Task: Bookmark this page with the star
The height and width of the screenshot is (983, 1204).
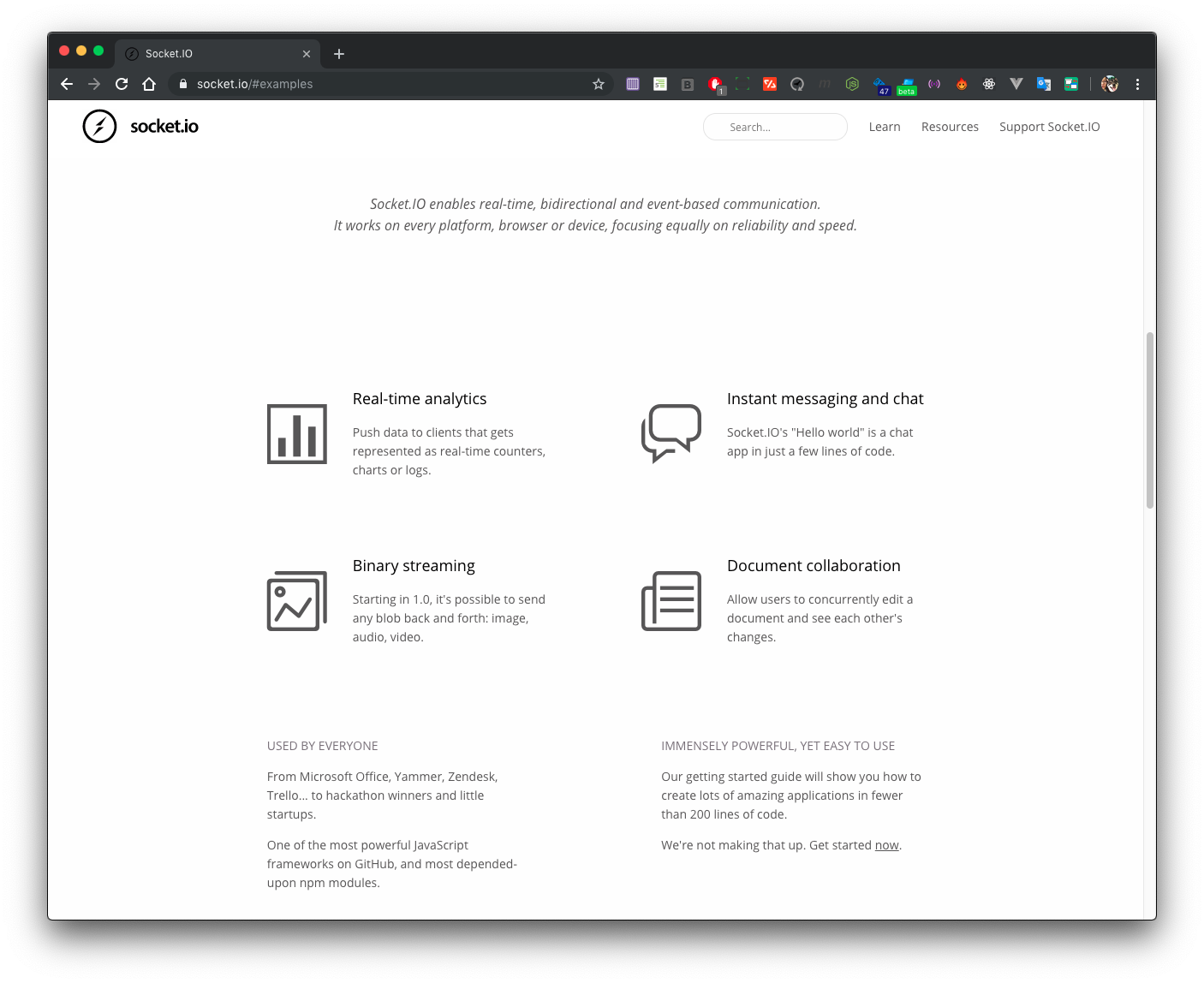Action: [x=599, y=84]
